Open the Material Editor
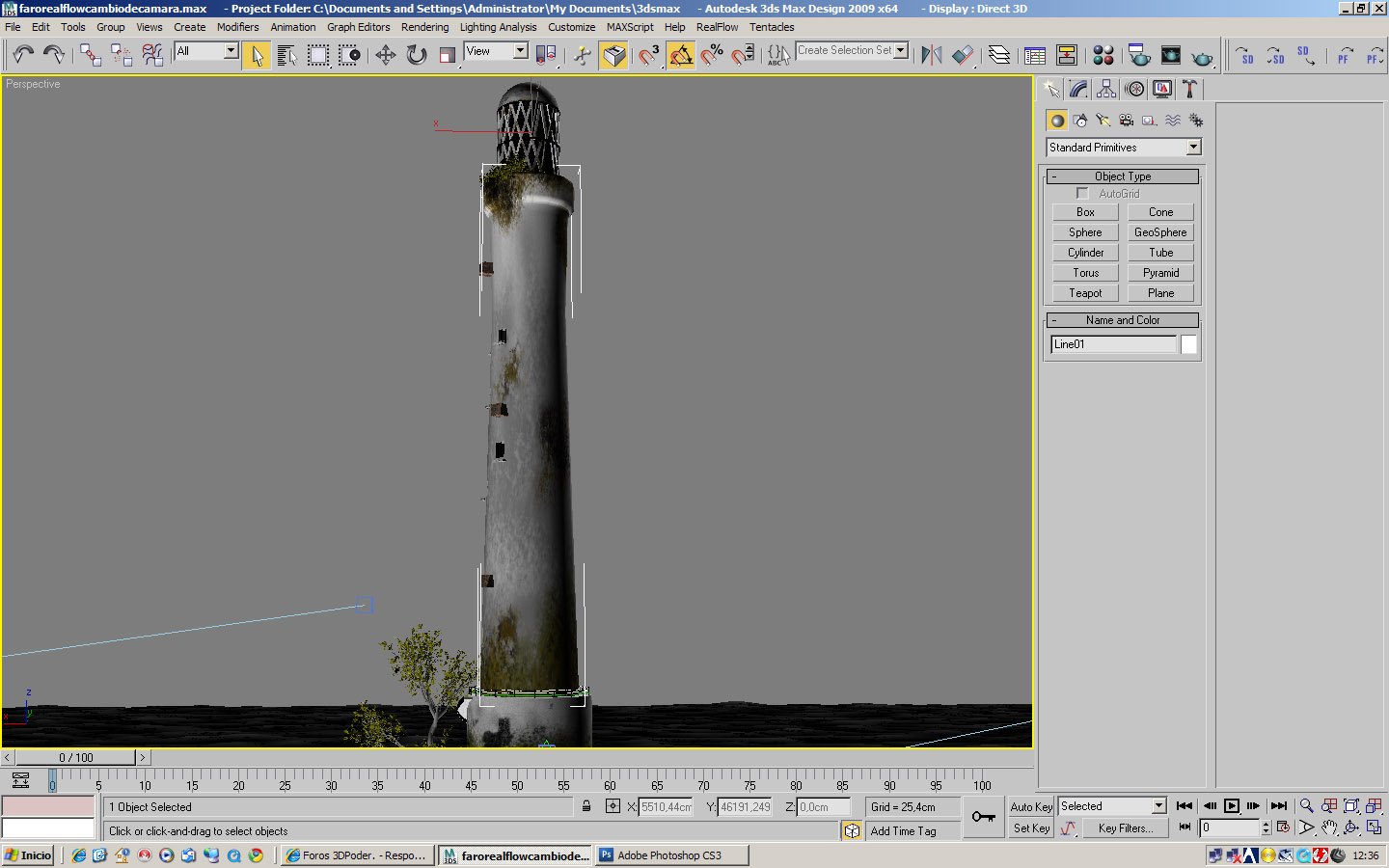The image size is (1389, 868). 1103,55
